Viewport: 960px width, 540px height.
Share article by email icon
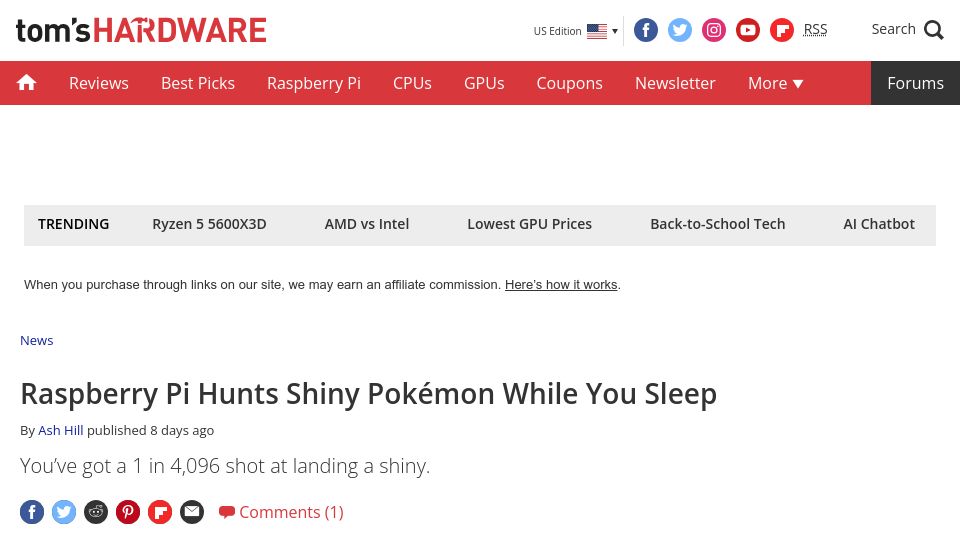click(x=192, y=512)
